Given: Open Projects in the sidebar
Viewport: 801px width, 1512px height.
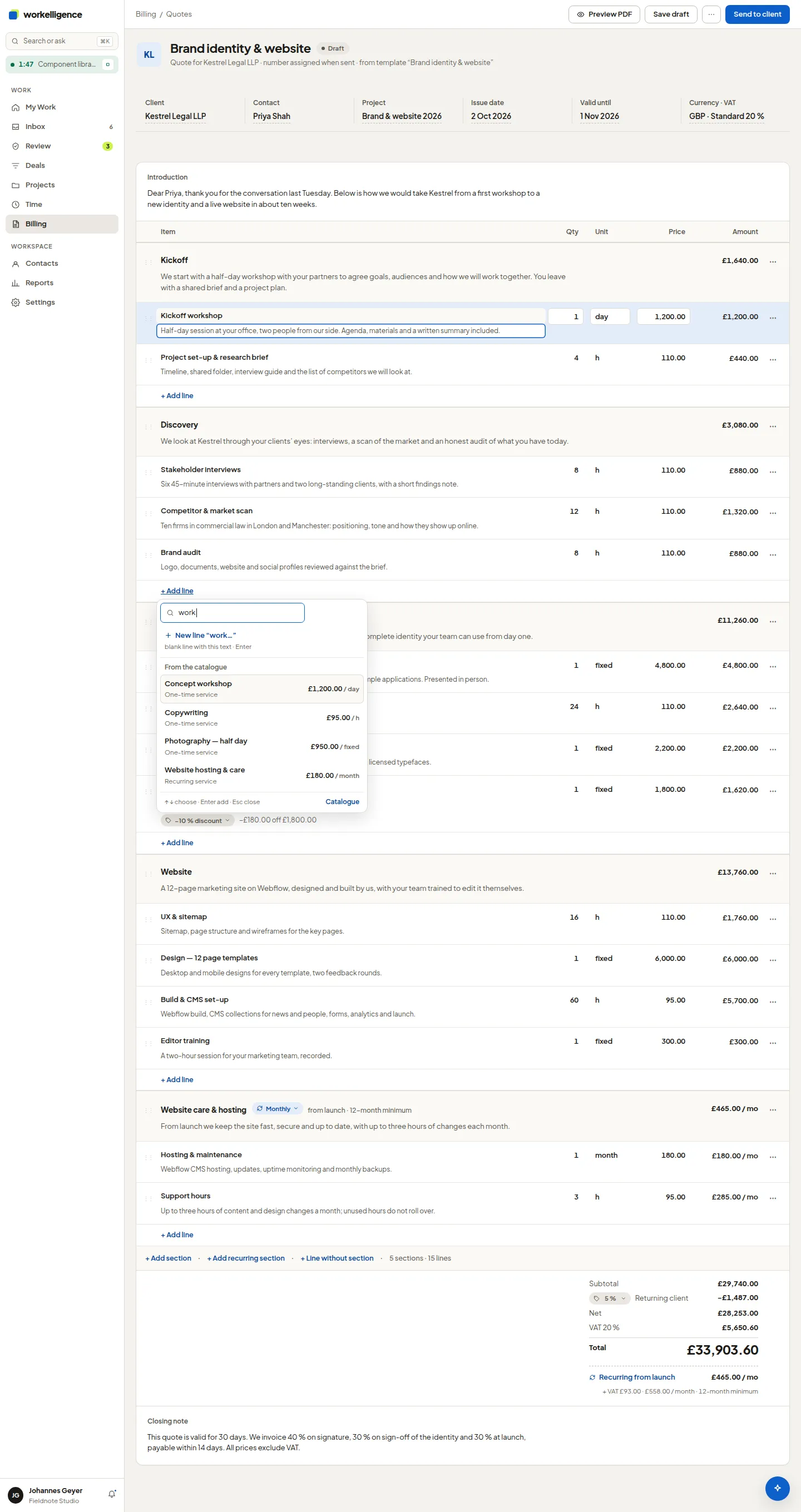Looking at the screenshot, I should tap(62, 184).
